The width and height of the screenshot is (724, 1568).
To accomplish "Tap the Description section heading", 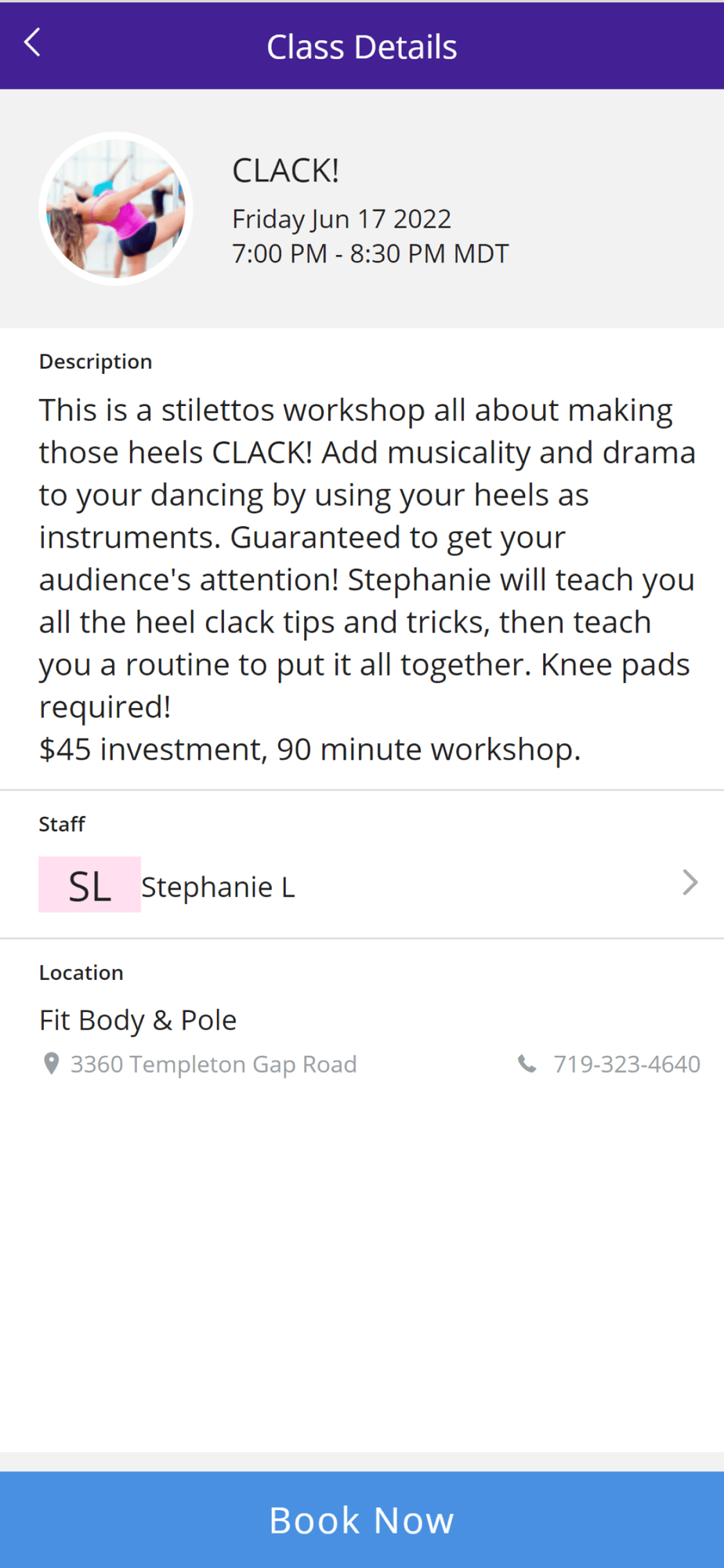I will 96,361.
